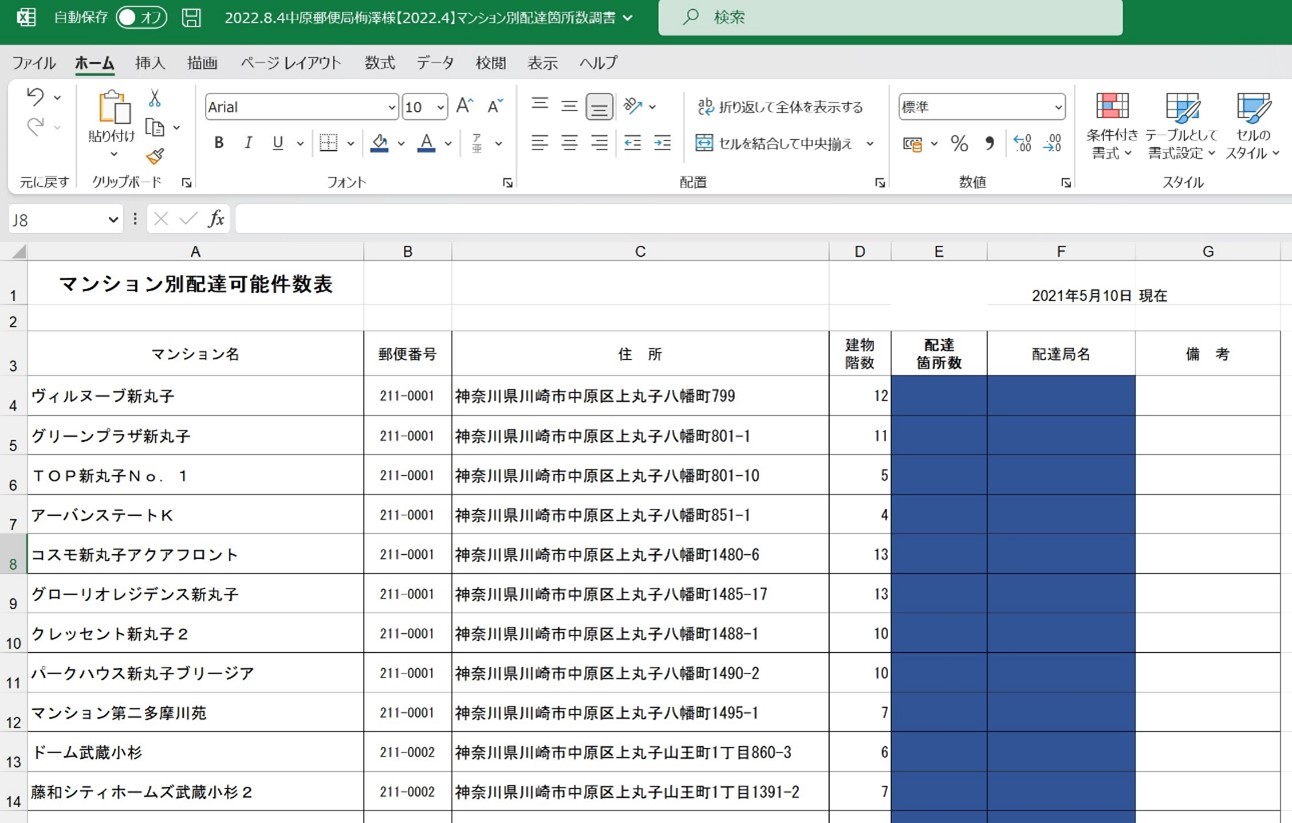Open the font size 10 dropdown
The height and width of the screenshot is (823, 1292).
(x=440, y=107)
